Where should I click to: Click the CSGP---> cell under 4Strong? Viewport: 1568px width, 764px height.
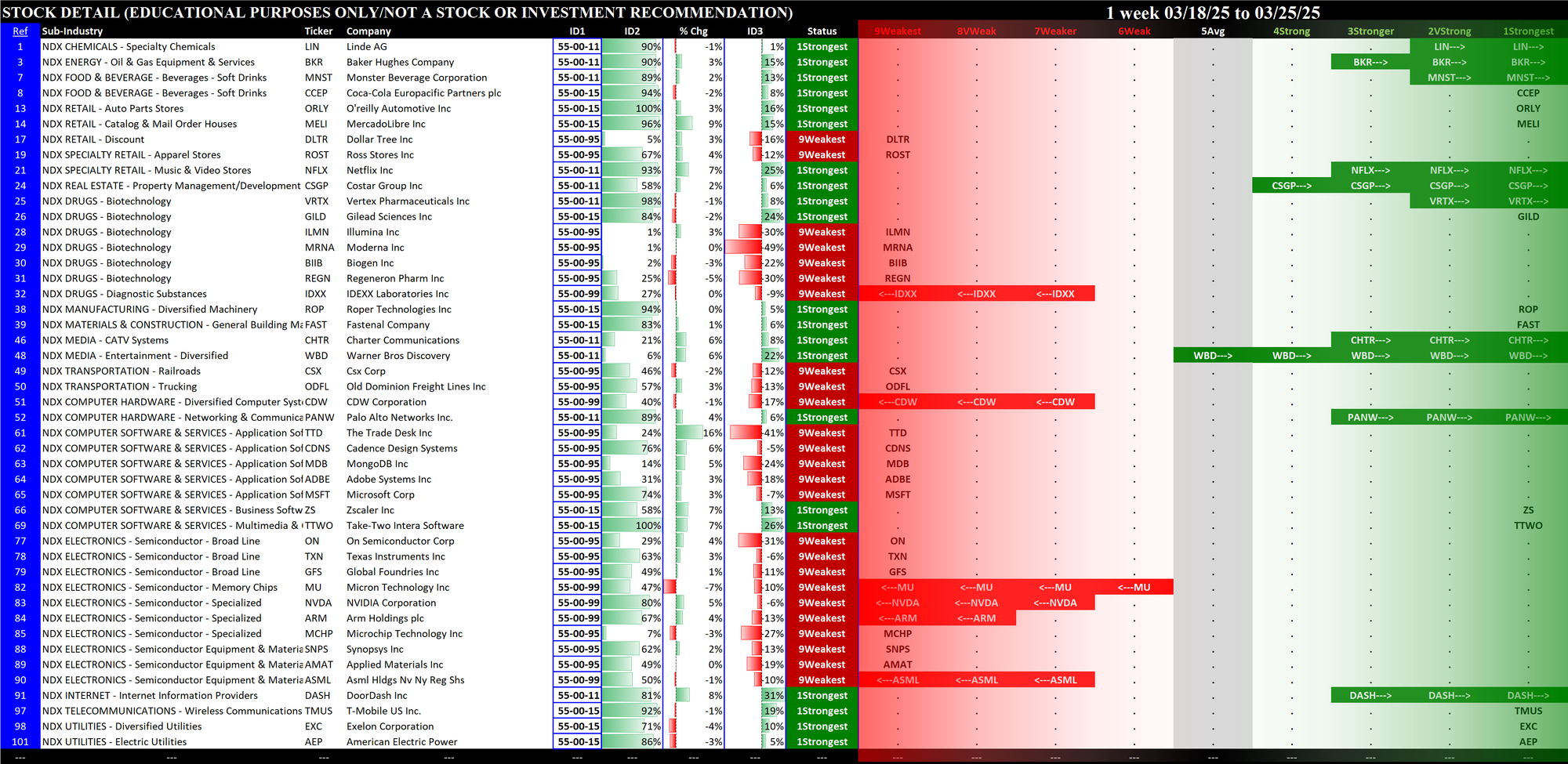(x=1291, y=186)
